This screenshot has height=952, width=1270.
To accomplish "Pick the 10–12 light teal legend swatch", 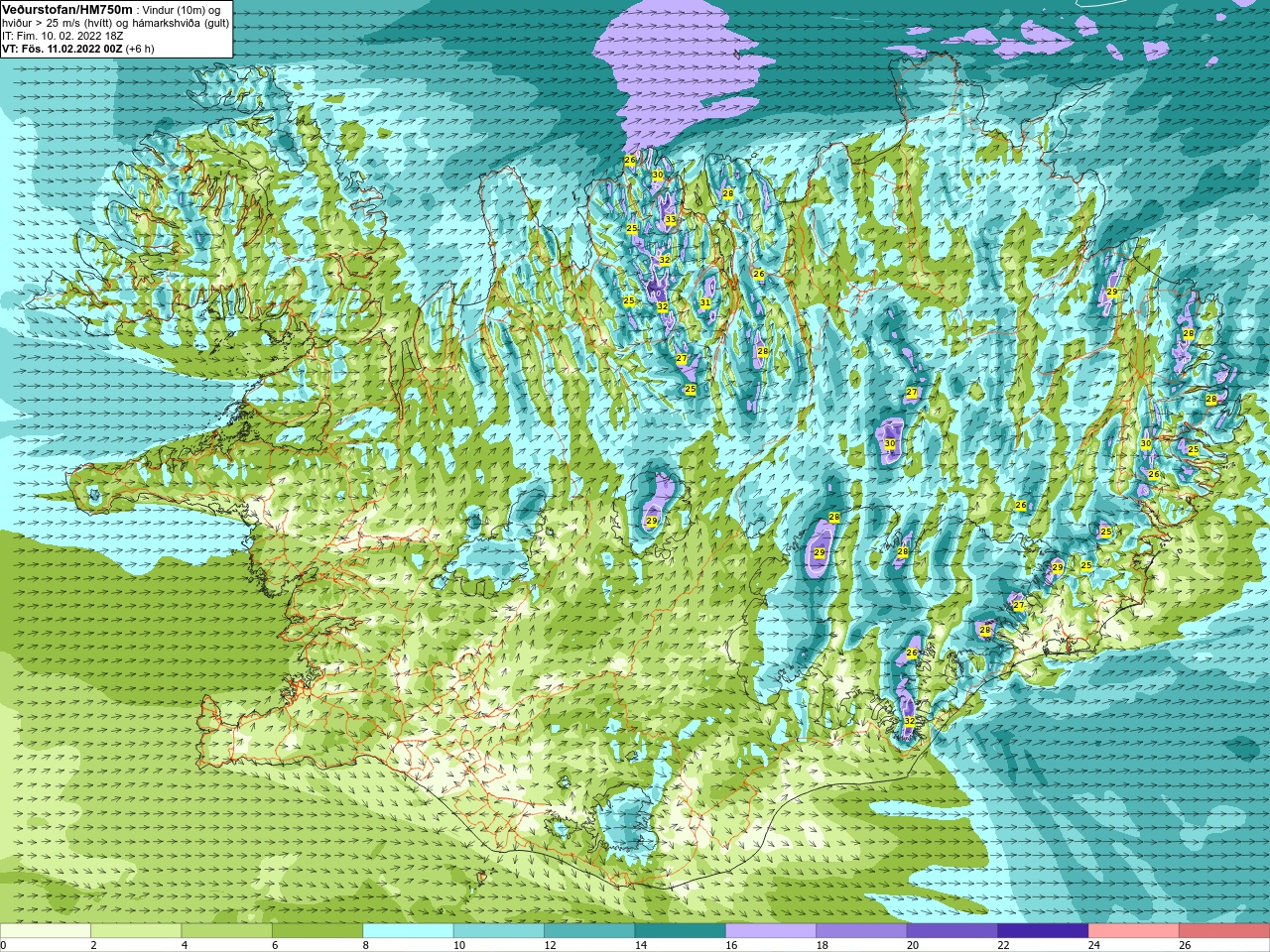I will coord(499,931).
